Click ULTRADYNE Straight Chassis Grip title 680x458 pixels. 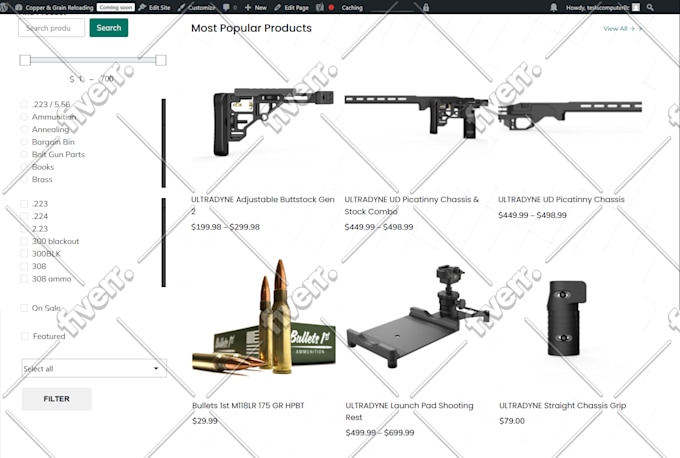tap(562, 406)
